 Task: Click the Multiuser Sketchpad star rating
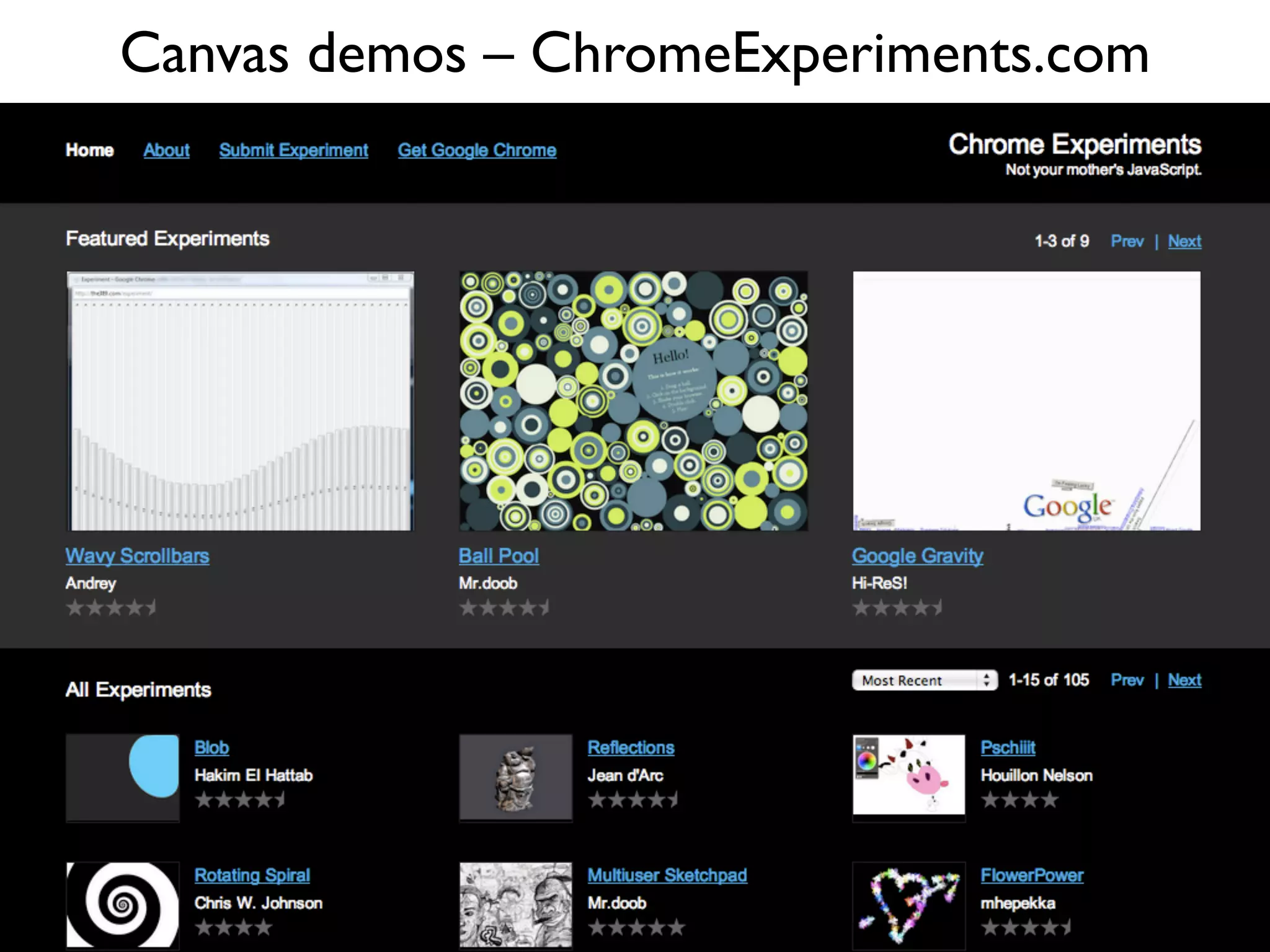[636, 928]
